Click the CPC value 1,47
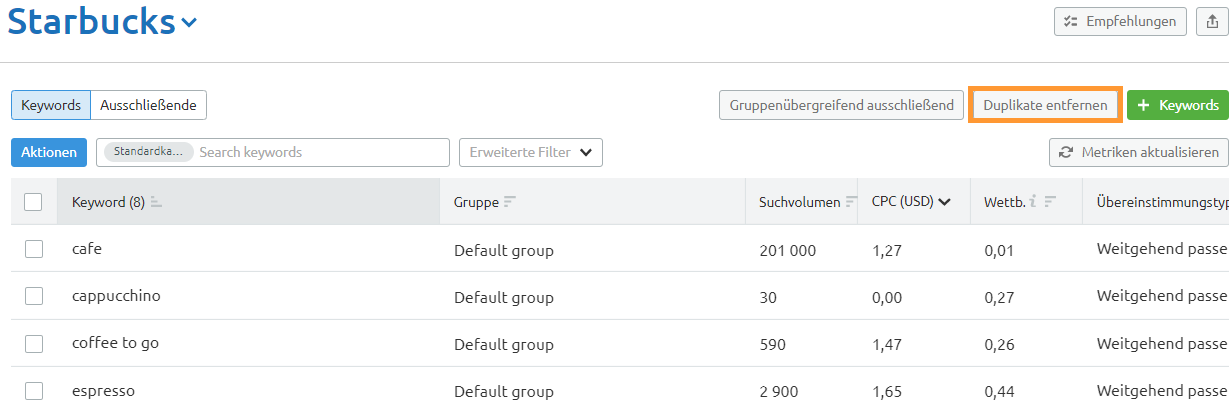 pos(887,344)
